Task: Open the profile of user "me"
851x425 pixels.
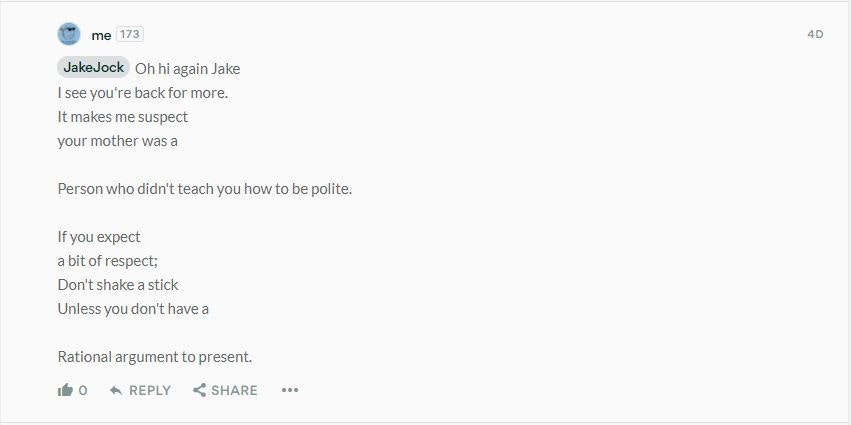Action: click(101, 35)
